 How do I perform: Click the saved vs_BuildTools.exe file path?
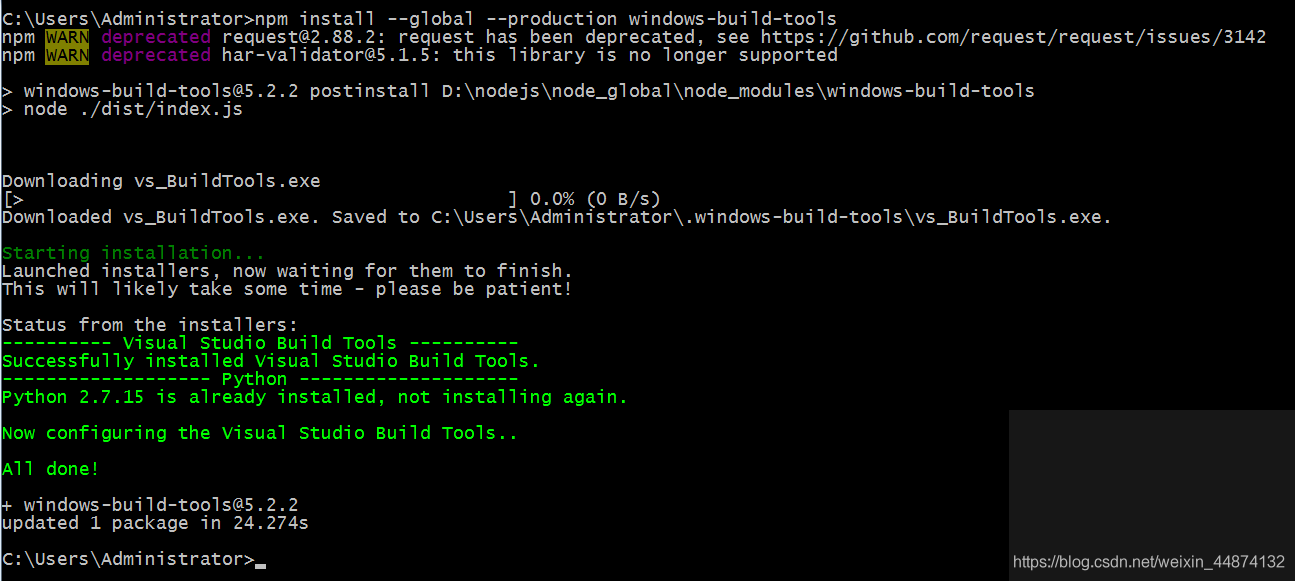(x=768, y=217)
